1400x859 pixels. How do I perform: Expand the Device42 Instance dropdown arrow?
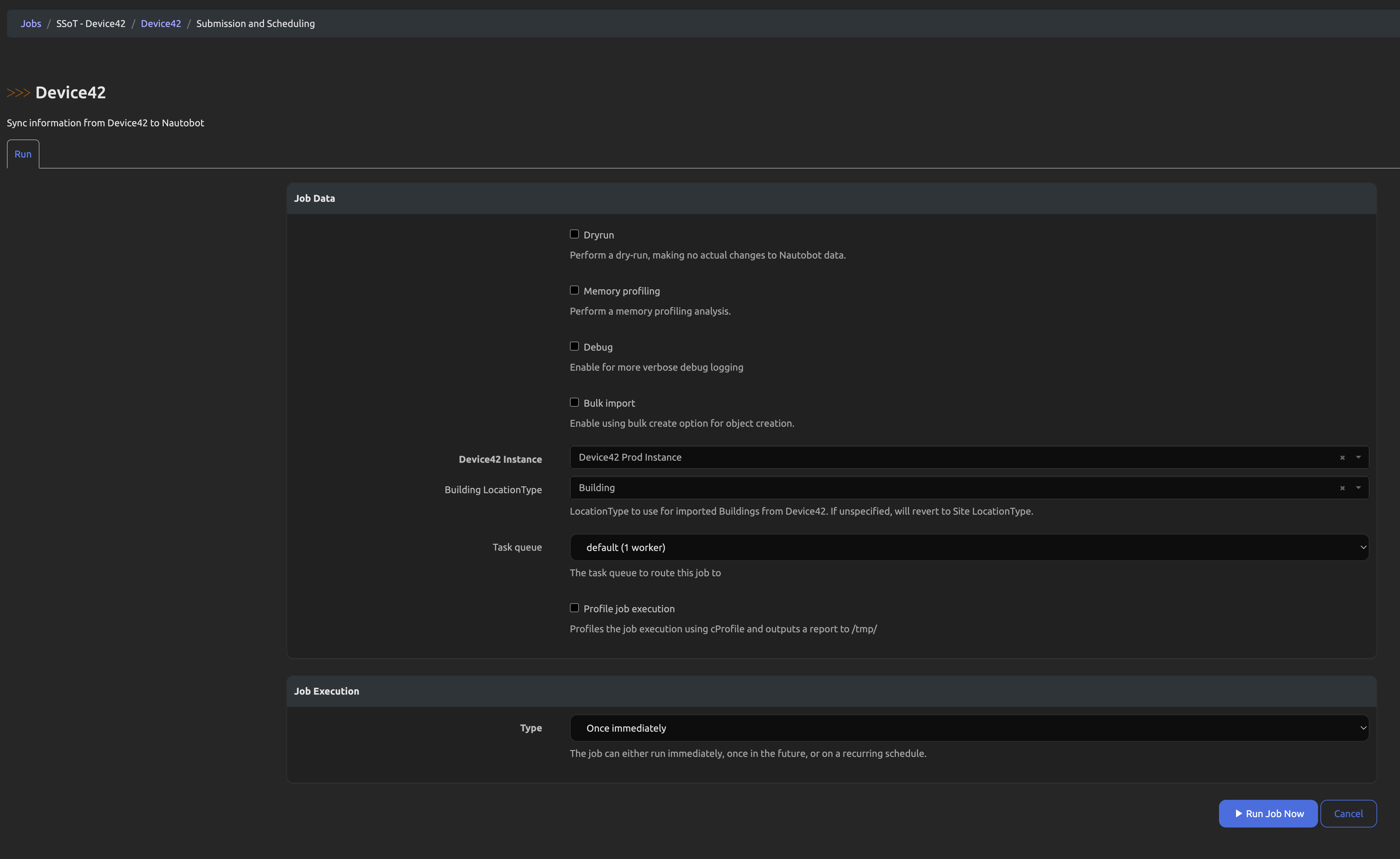pos(1358,457)
